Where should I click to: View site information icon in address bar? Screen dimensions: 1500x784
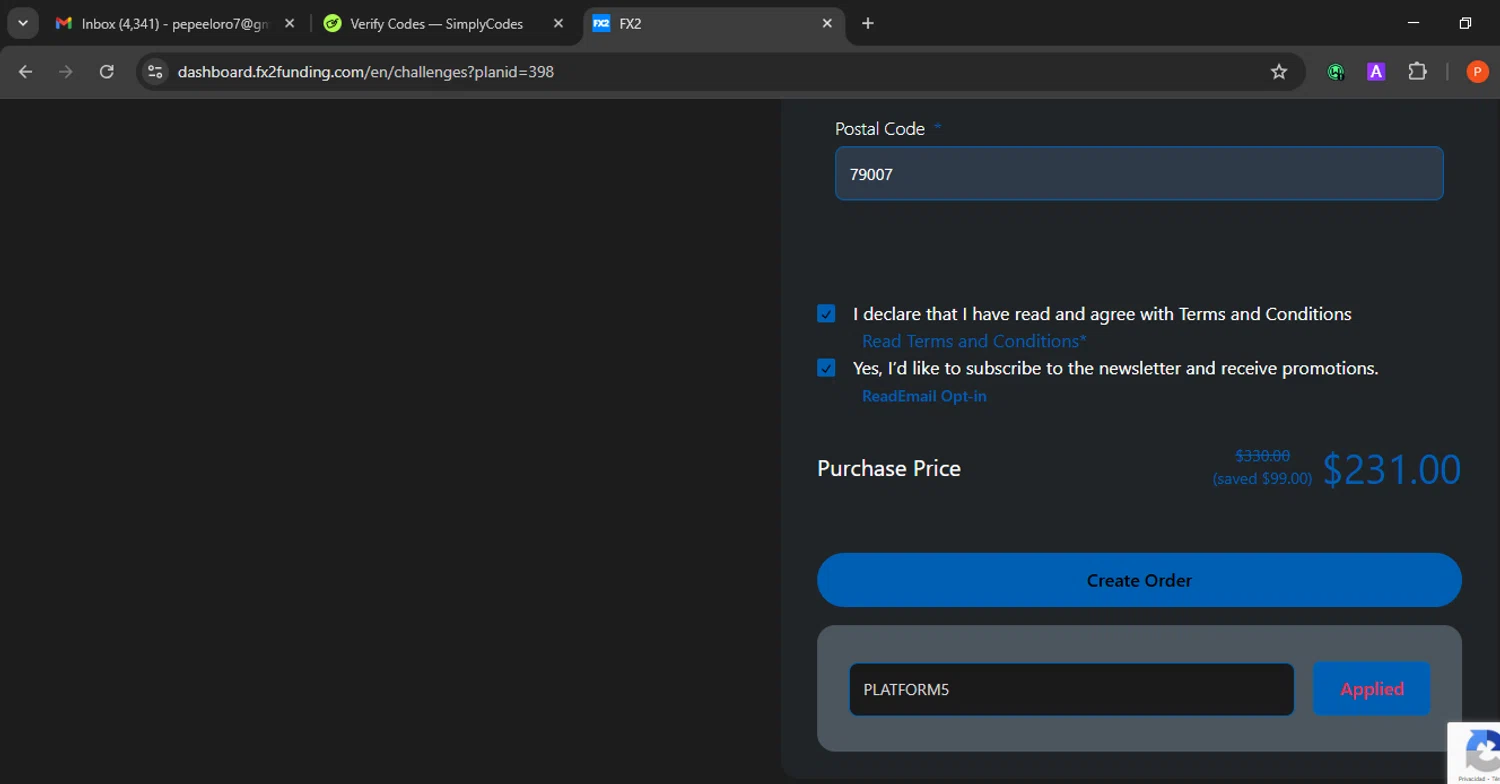point(155,72)
